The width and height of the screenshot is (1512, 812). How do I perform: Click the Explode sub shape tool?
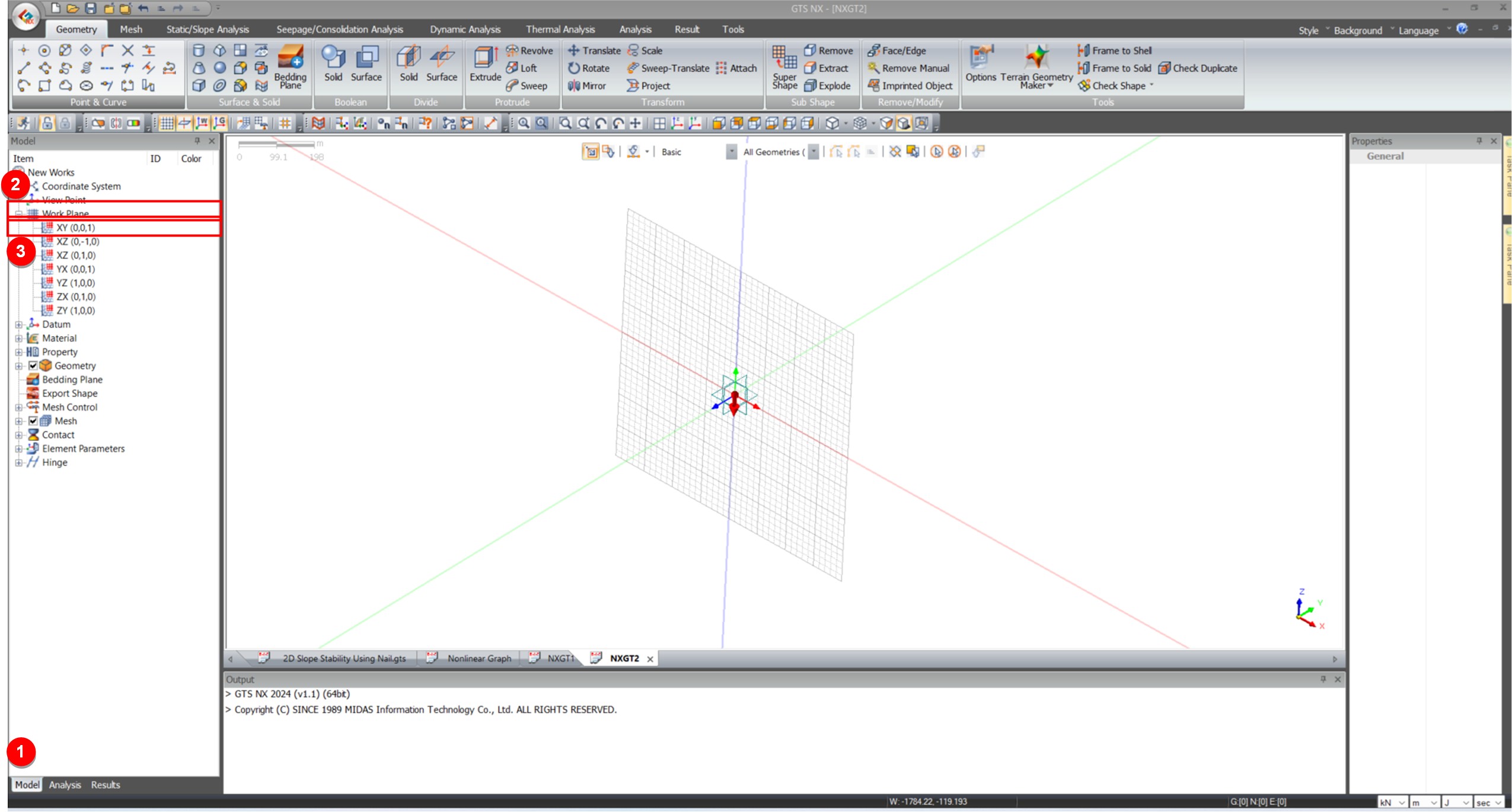click(x=827, y=86)
